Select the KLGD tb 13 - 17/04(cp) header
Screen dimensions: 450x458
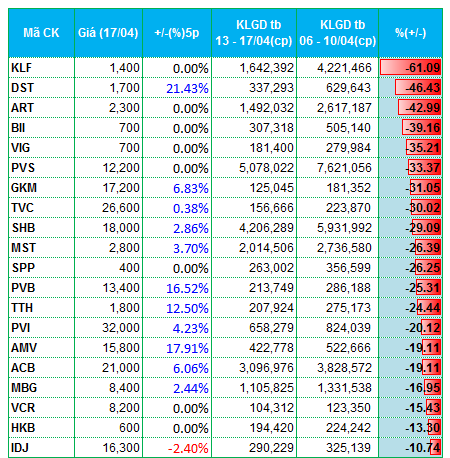click(254, 33)
